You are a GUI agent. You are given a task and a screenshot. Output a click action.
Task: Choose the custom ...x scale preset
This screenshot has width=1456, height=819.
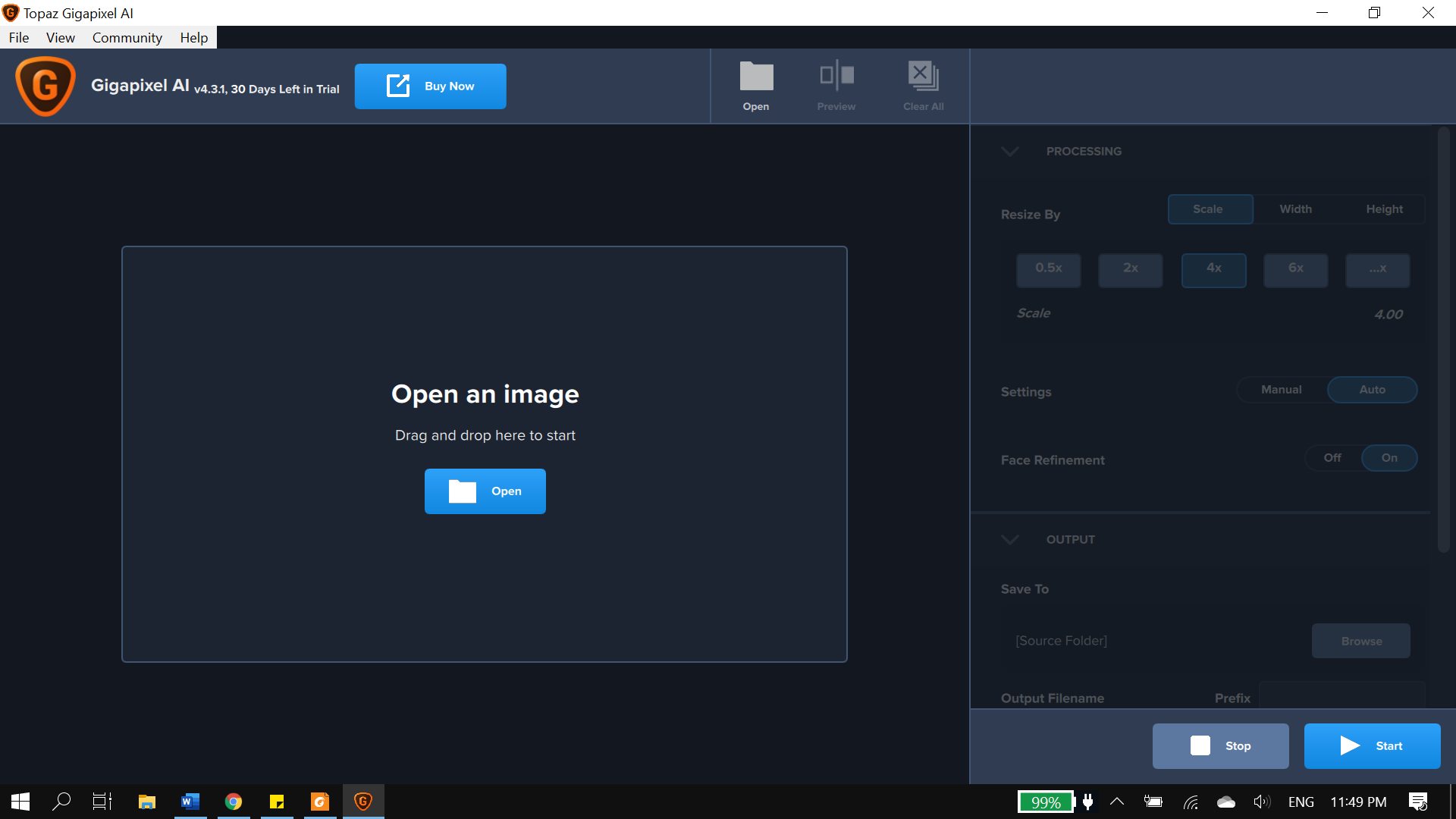(1377, 270)
